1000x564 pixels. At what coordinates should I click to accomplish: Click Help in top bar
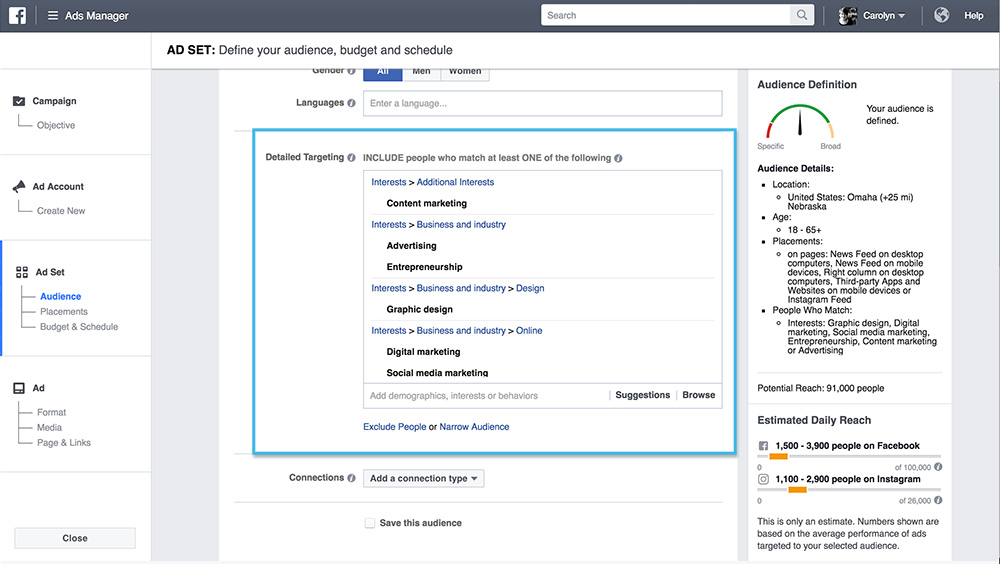[x=973, y=15]
